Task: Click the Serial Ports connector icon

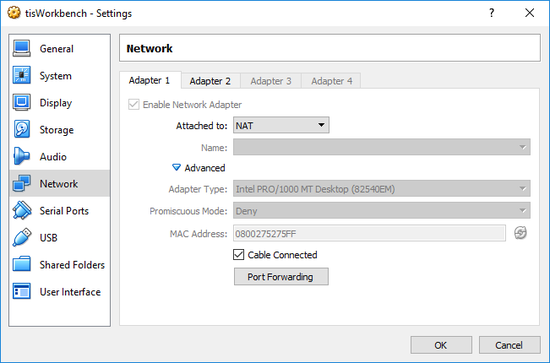Action: point(22,210)
